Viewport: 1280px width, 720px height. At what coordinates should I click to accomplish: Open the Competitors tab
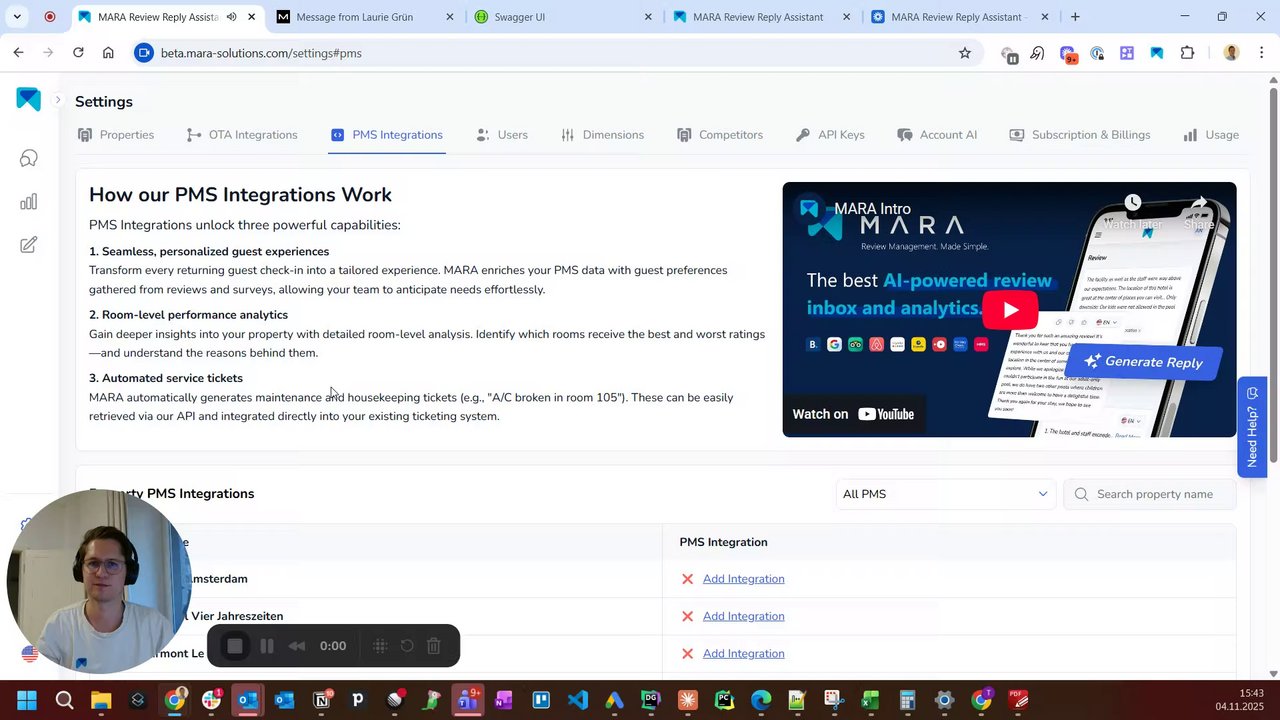(x=720, y=135)
